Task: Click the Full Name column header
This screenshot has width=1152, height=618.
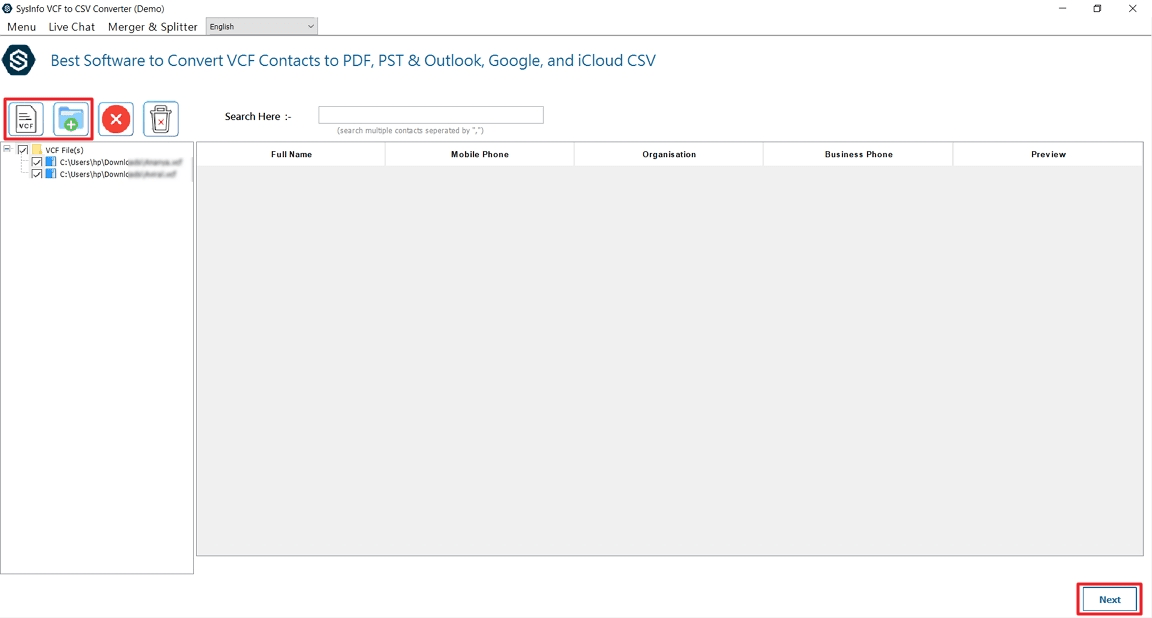Action: click(291, 154)
